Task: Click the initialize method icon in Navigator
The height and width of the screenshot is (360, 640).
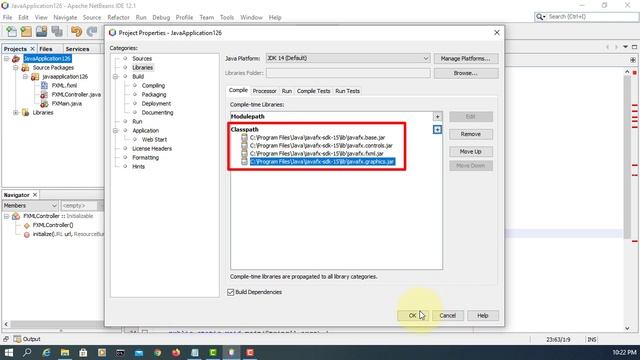Action: [27, 234]
